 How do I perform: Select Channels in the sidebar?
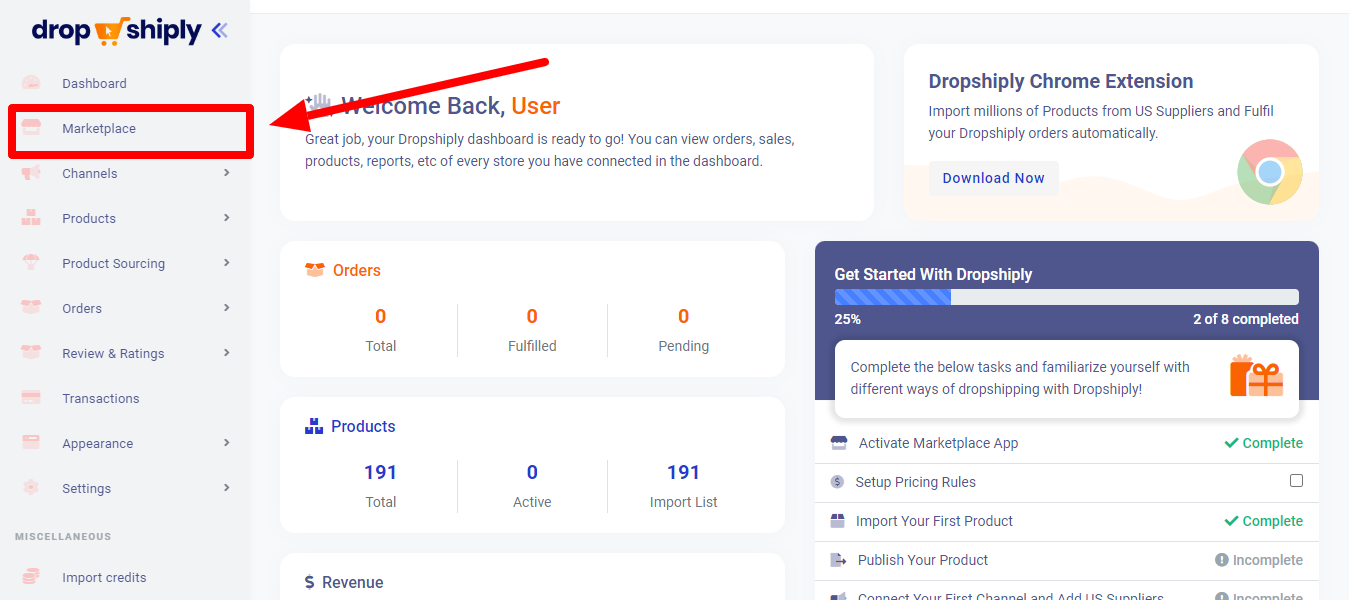[x=90, y=173]
